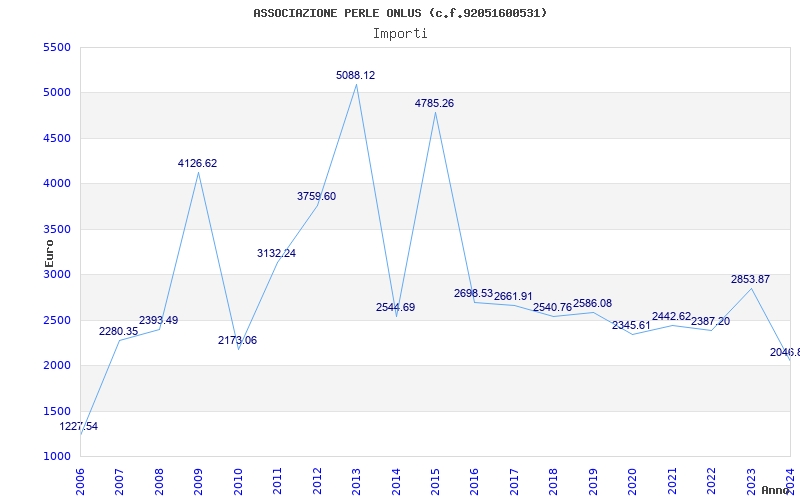Click y-axis tick value 1500

[x=57, y=411]
